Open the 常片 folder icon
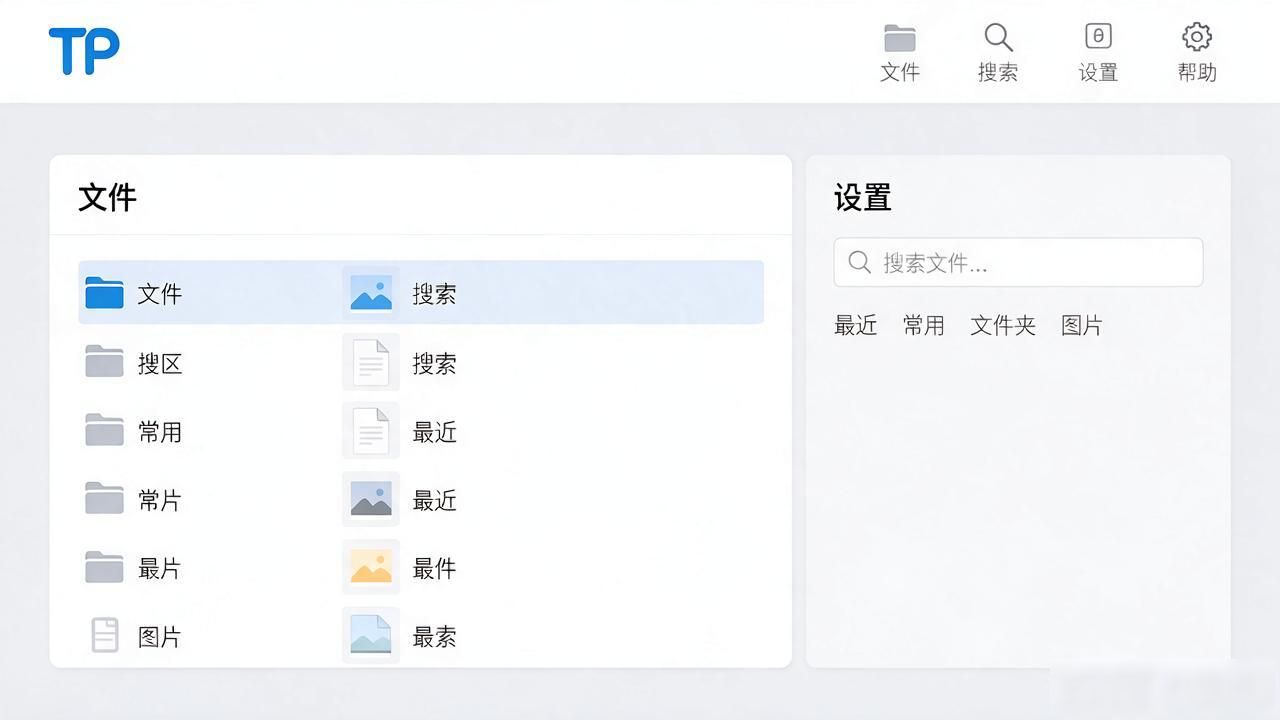Viewport: 1280px width, 720px height. pos(104,499)
